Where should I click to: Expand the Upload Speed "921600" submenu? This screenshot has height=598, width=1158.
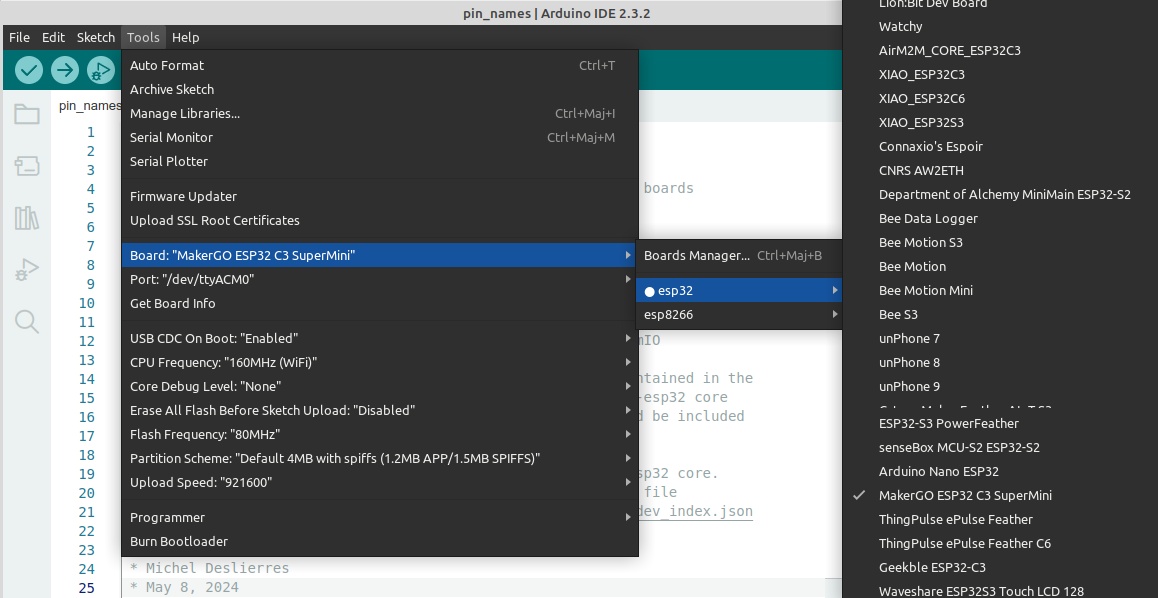[x=380, y=483]
